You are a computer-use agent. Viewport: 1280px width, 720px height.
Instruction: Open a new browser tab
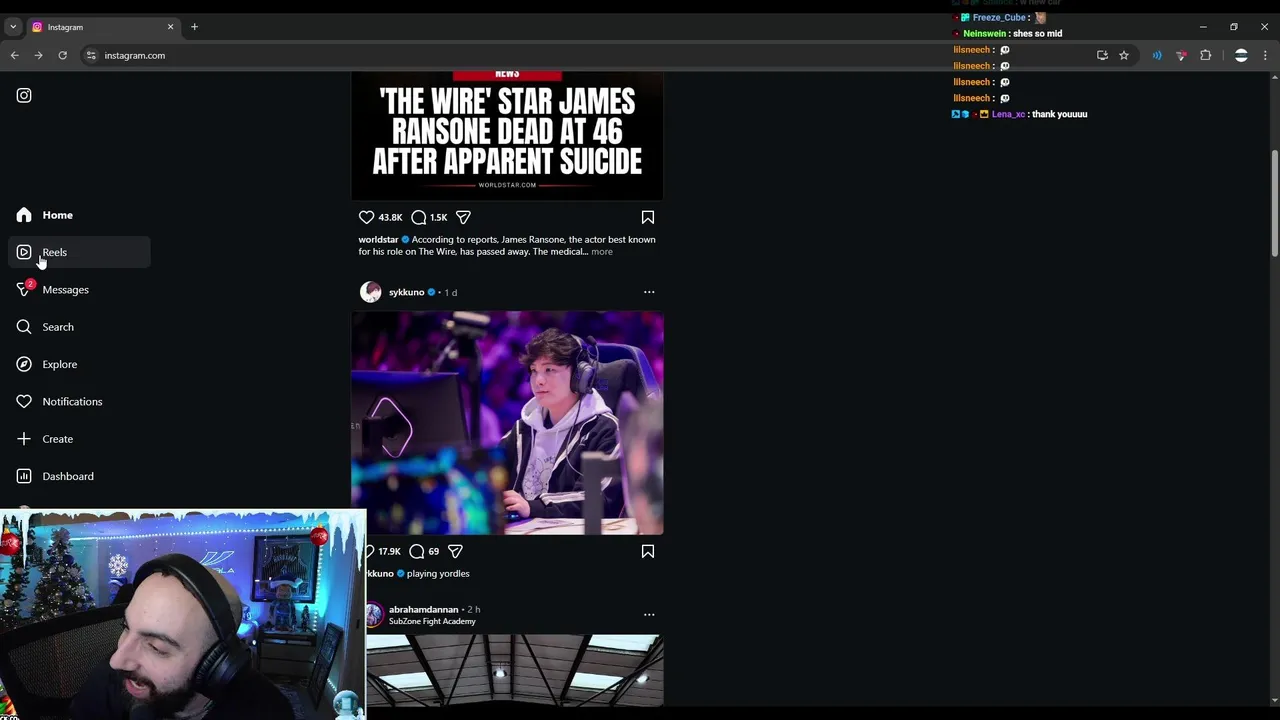click(194, 27)
